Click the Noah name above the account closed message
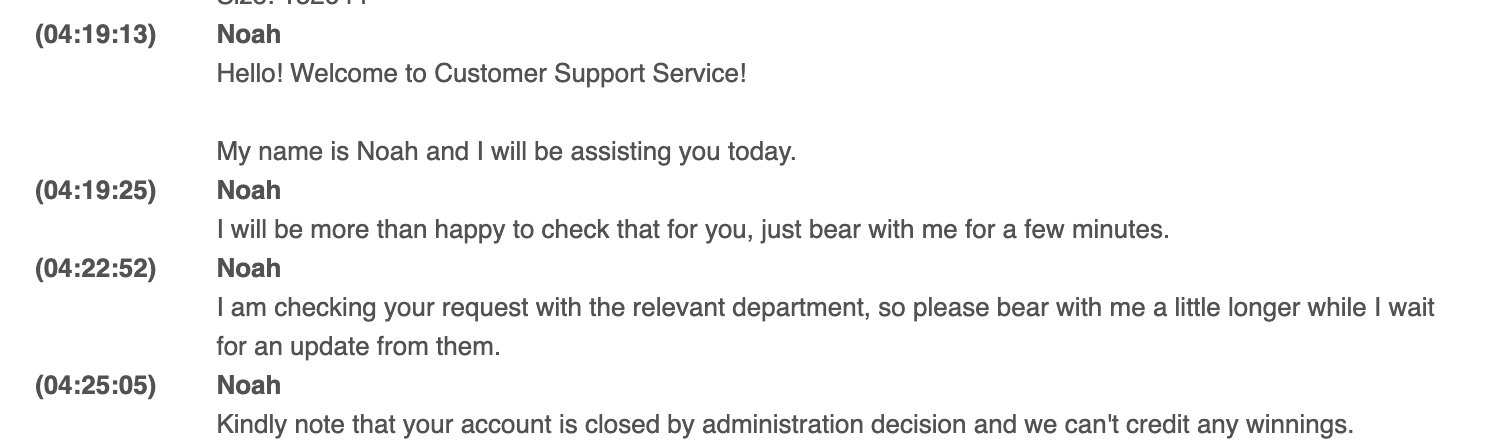 click(x=248, y=386)
